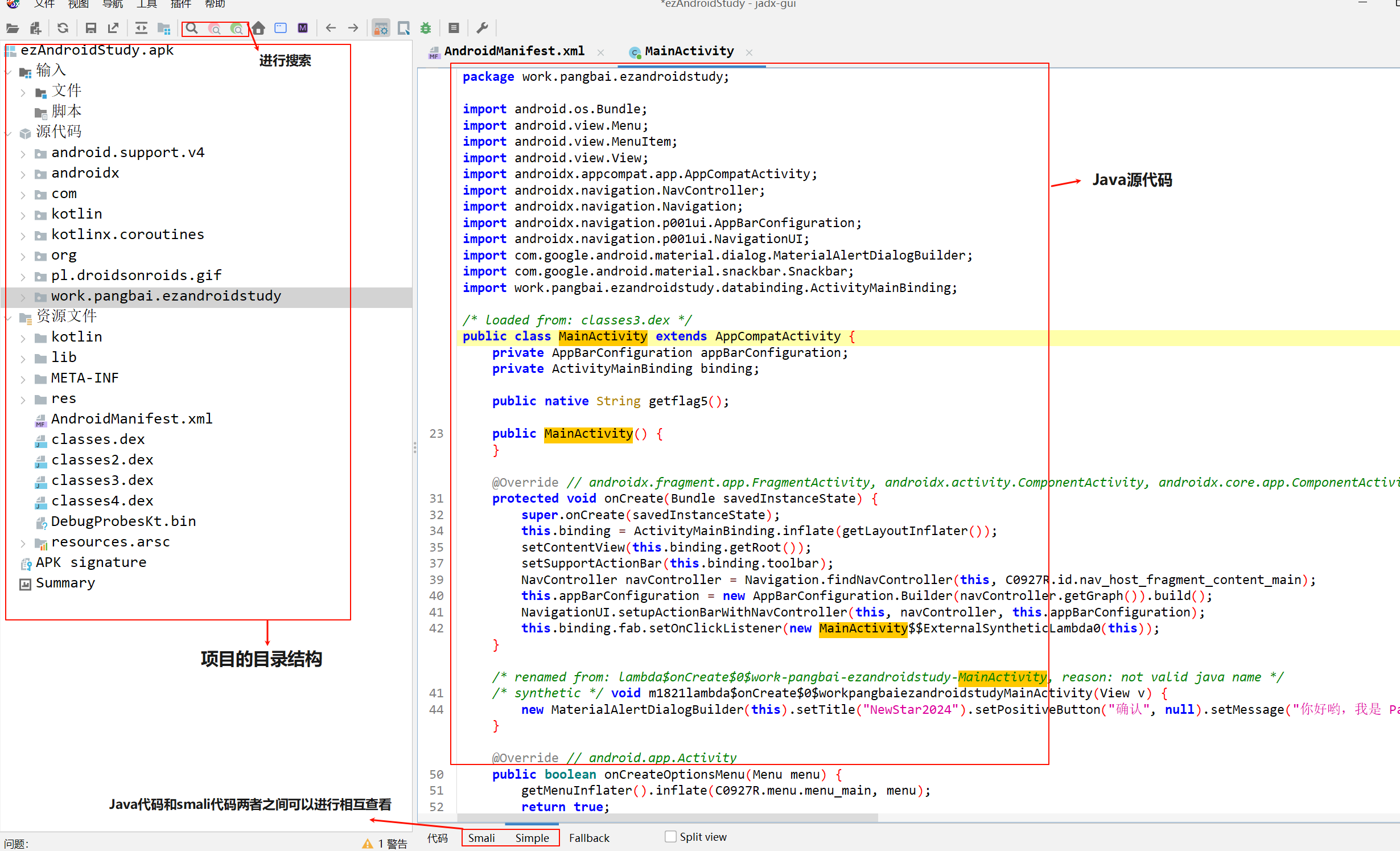Click the green class search icon
Viewport: 1400px width, 851px height.
(x=236, y=28)
